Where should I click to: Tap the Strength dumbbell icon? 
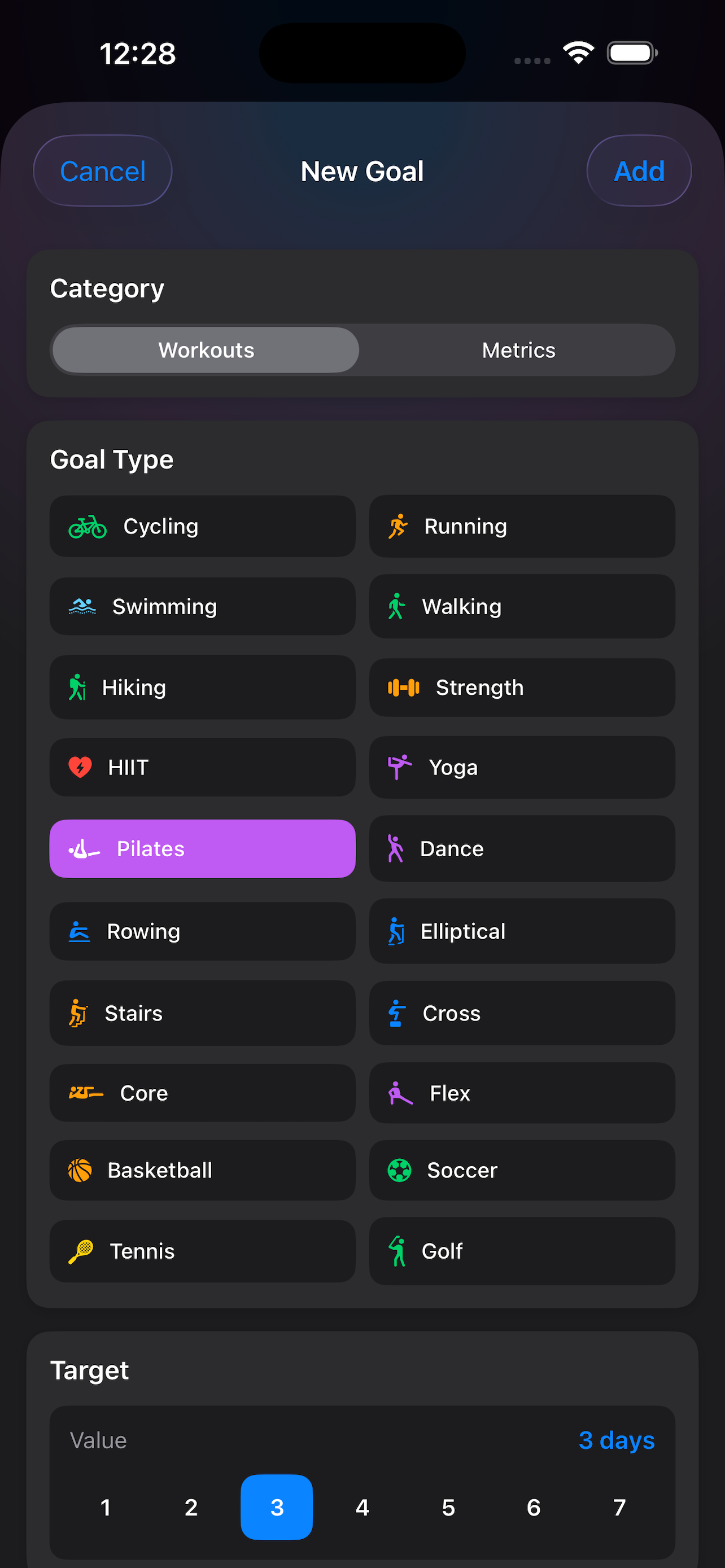404,687
